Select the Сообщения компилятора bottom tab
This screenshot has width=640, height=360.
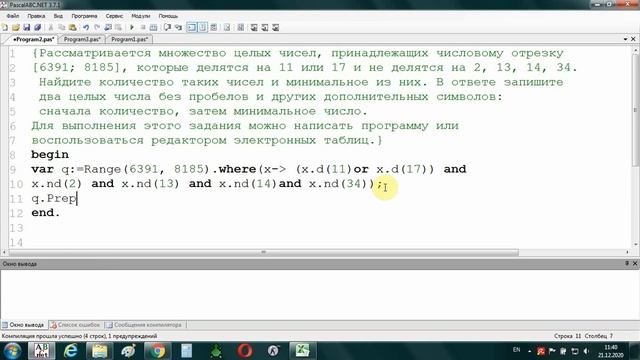pyautogui.click(x=144, y=325)
